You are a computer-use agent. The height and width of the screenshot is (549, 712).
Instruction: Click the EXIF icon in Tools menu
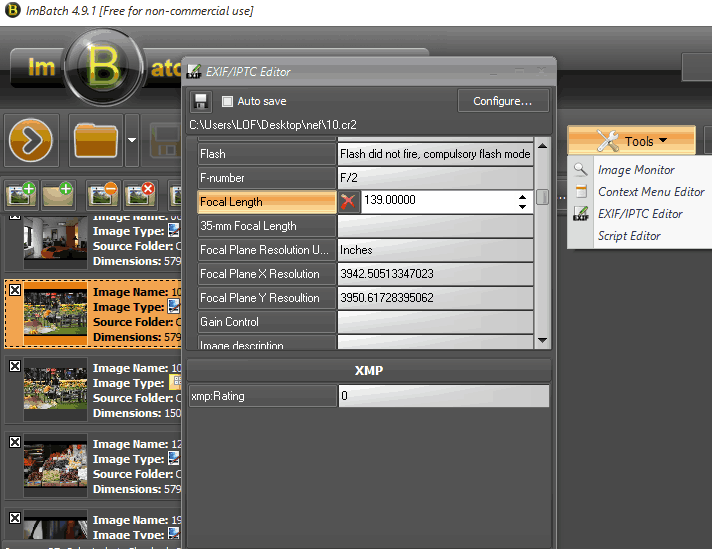click(x=581, y=213)
